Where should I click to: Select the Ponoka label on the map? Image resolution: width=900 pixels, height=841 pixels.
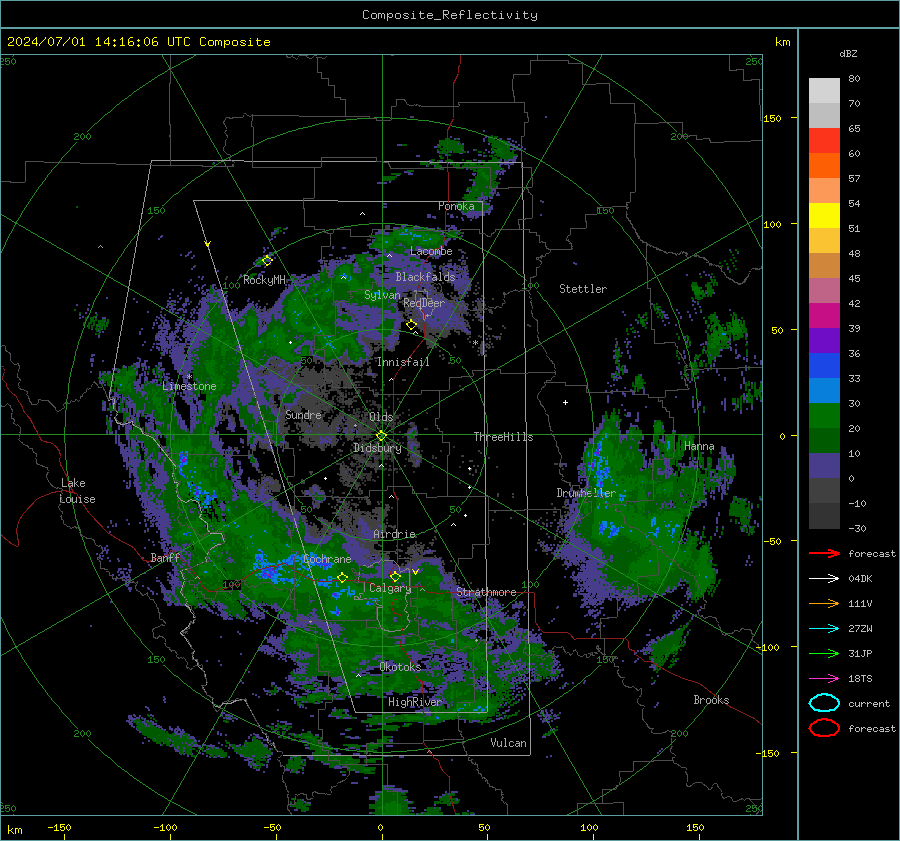coord(456,206)
